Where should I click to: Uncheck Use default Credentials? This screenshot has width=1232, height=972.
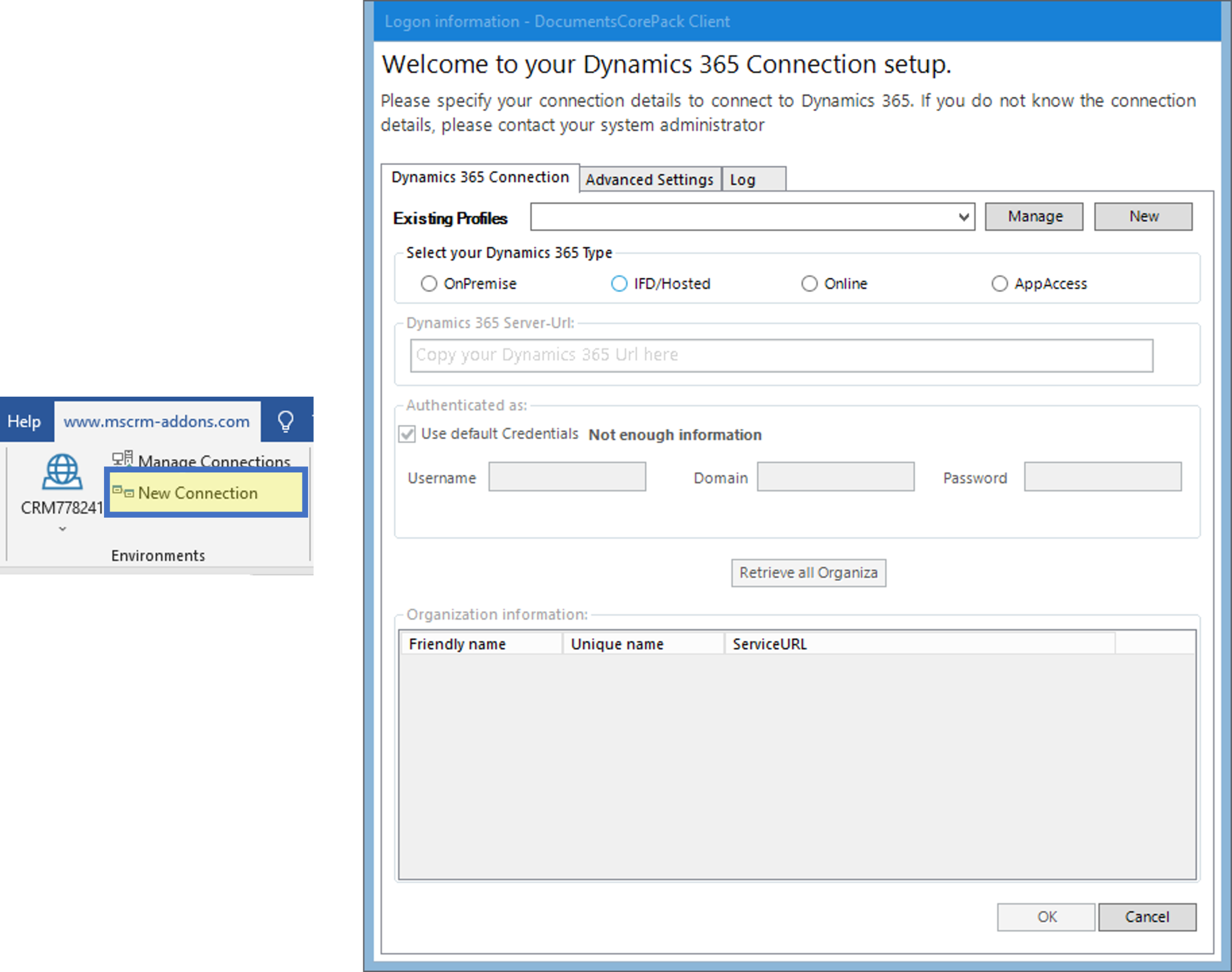click(x=406, y=435)
